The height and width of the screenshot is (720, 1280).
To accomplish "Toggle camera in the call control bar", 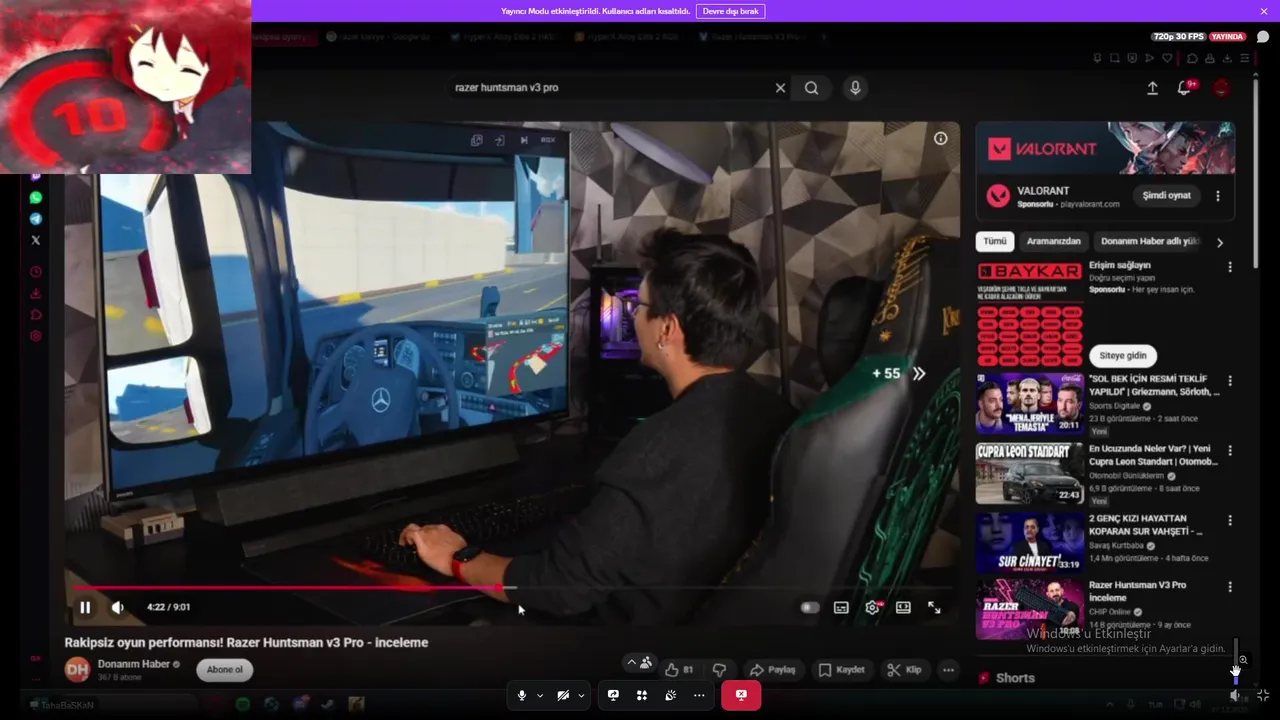I will pos(563,695).
